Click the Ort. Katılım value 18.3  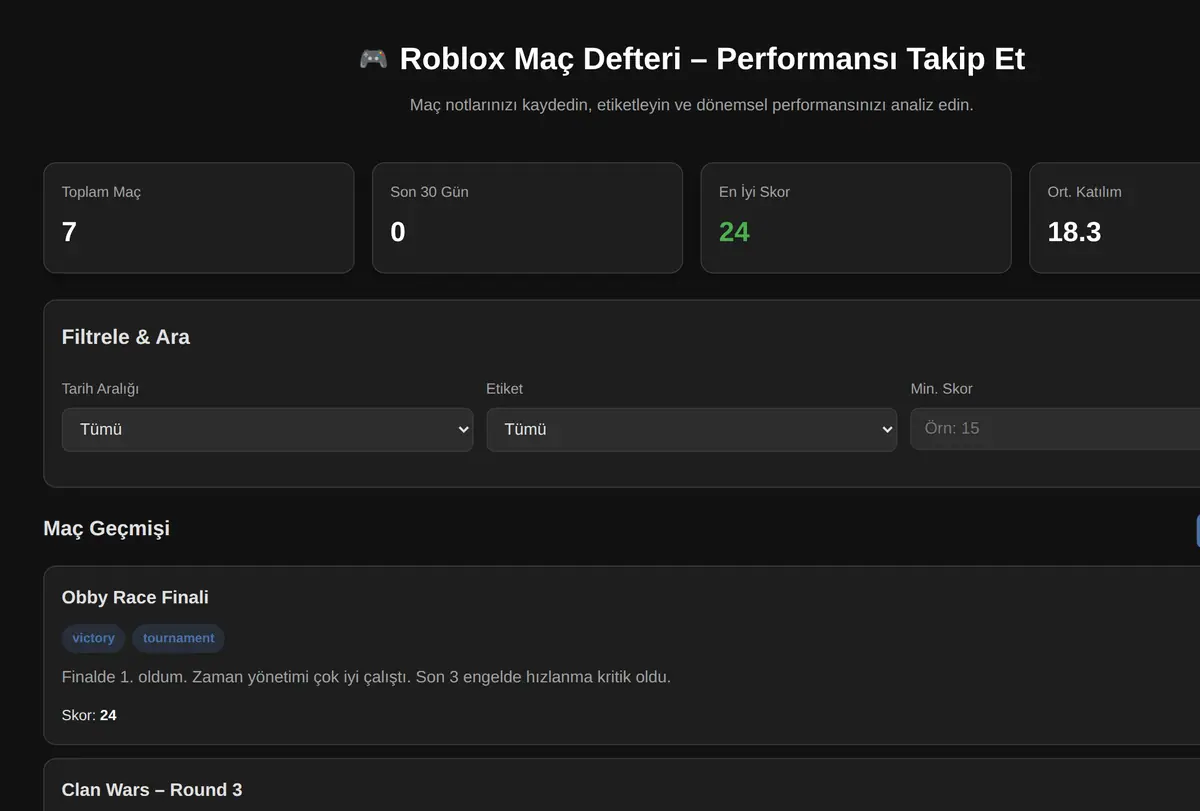click(1074, 232)
